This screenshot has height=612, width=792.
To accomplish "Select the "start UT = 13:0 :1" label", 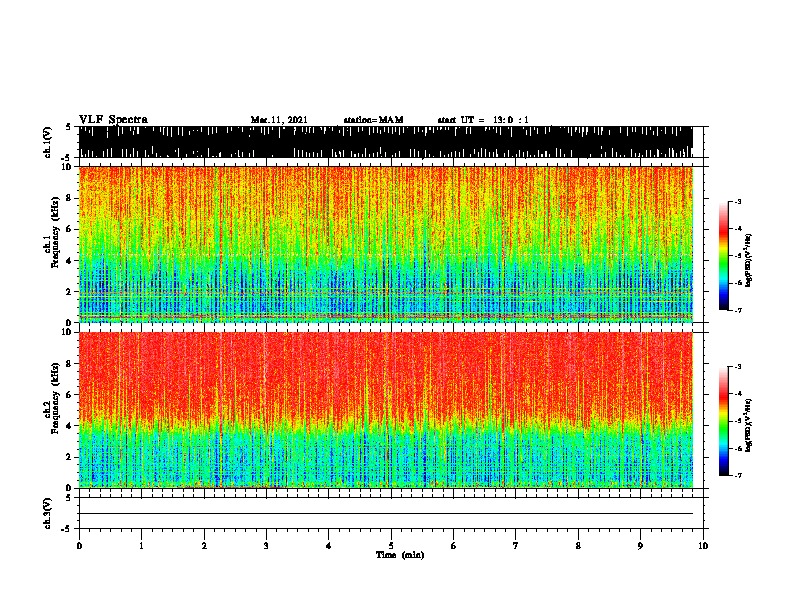I will pyautogui.click(x=483, y=120).
